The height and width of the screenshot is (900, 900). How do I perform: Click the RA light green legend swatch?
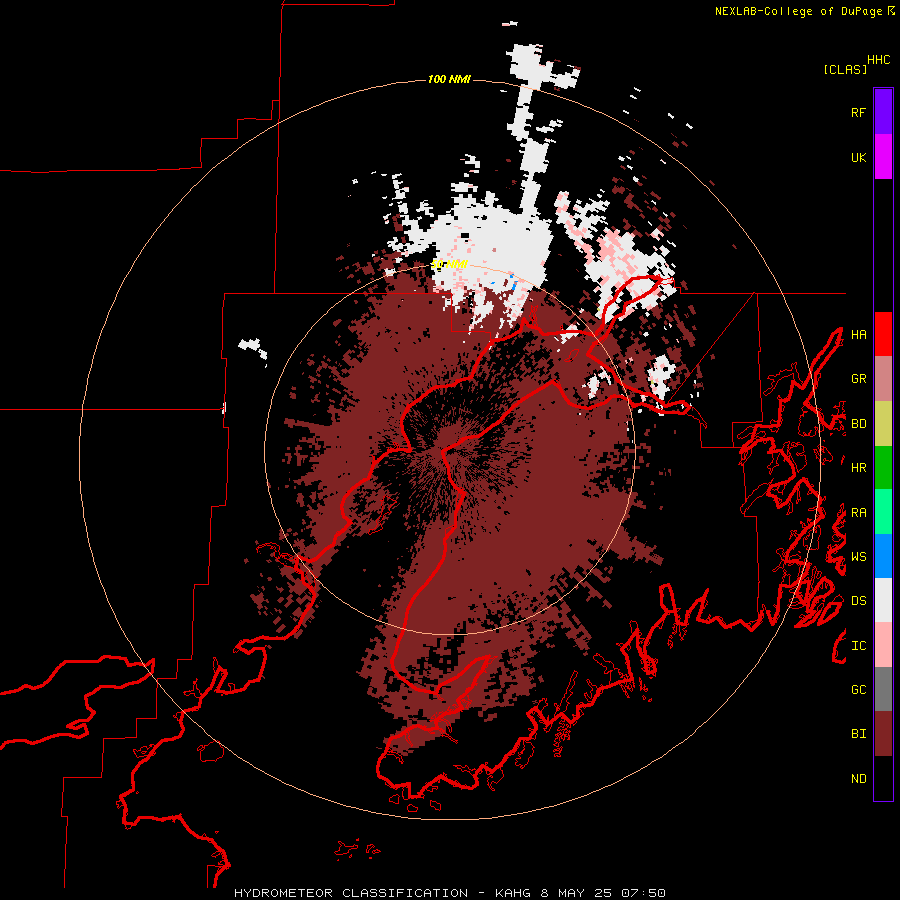(x=883, y=512)
